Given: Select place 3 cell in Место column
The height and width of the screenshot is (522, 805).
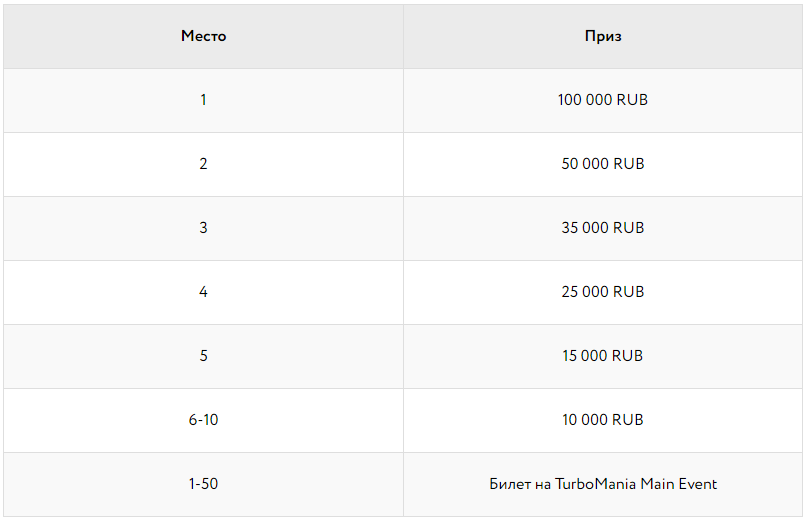Looking at the screenshot, I should tap(203, 228).
